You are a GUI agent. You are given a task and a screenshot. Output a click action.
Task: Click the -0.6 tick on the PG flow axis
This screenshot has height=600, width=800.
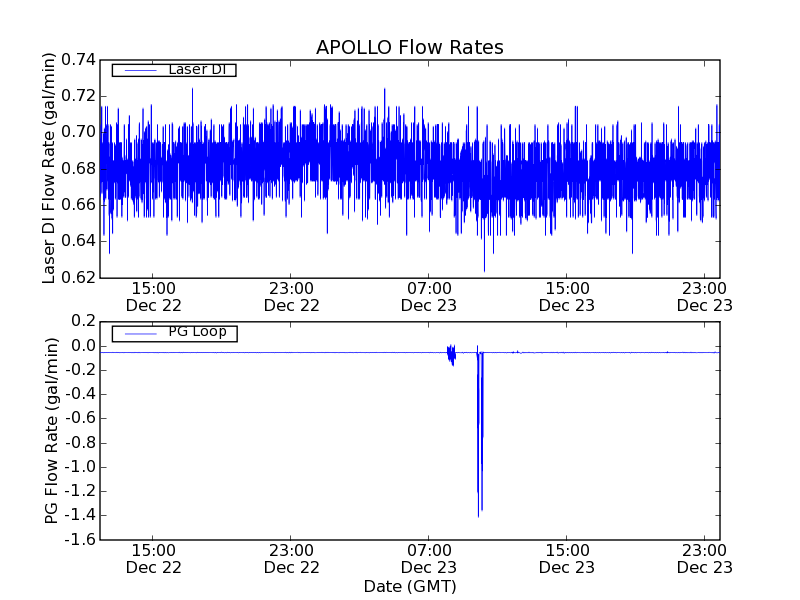pos(80,418)
